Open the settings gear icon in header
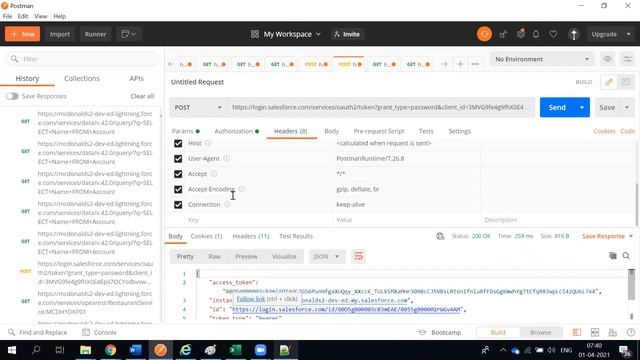 pyautogui.click(x=520, y=34)
